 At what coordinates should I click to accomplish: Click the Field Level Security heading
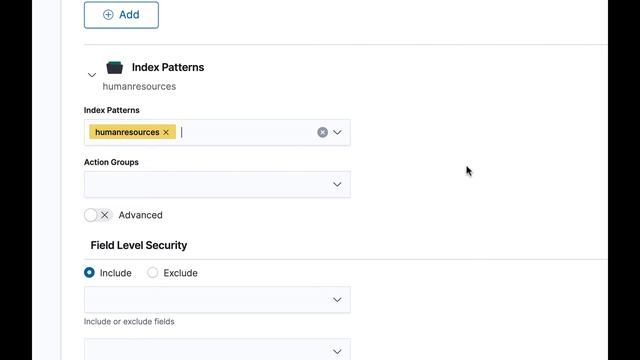point(139,245)
